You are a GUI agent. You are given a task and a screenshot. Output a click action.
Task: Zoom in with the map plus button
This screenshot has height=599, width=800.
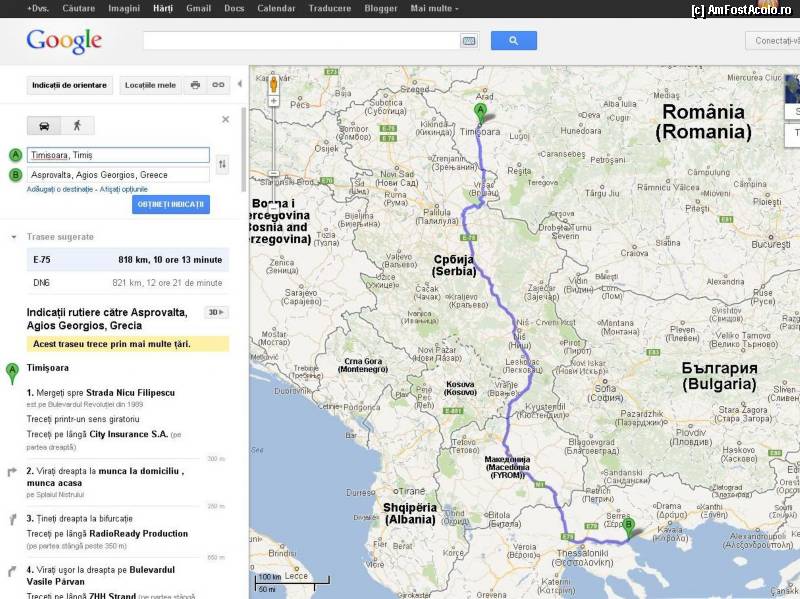[x=273, y=102]
